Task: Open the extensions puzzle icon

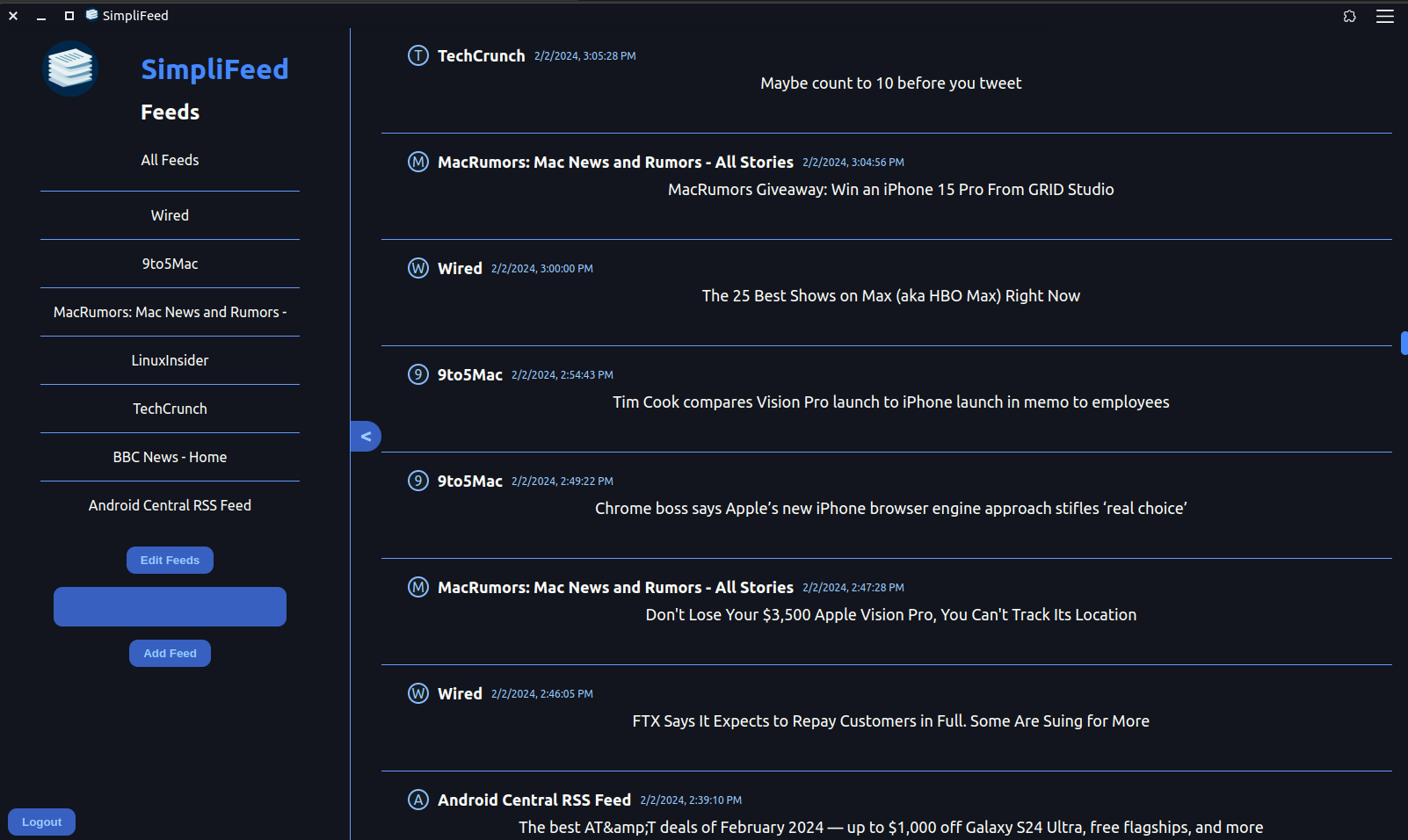Action: 1350,16
